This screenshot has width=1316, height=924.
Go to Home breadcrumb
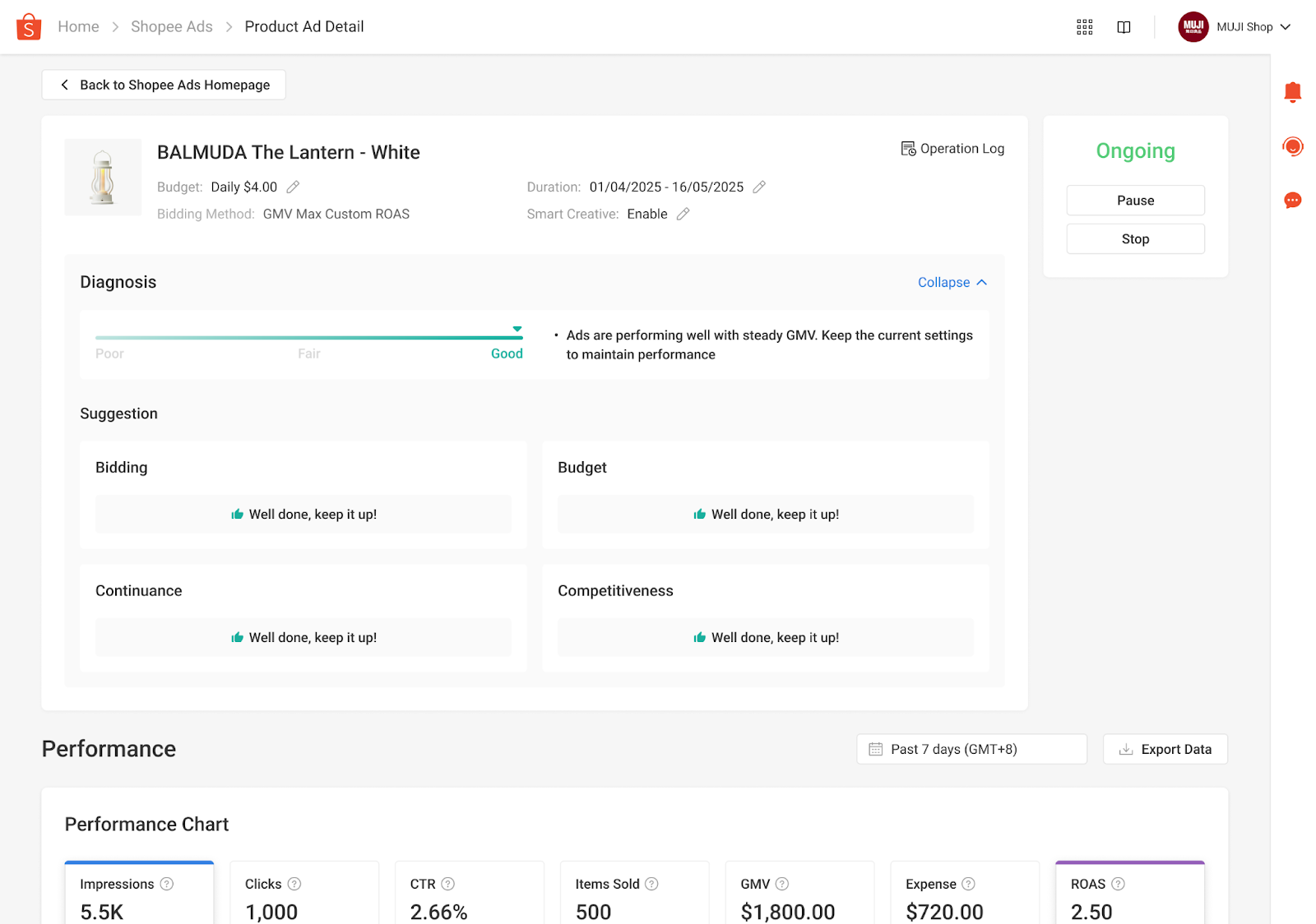(x=78, y=26)
